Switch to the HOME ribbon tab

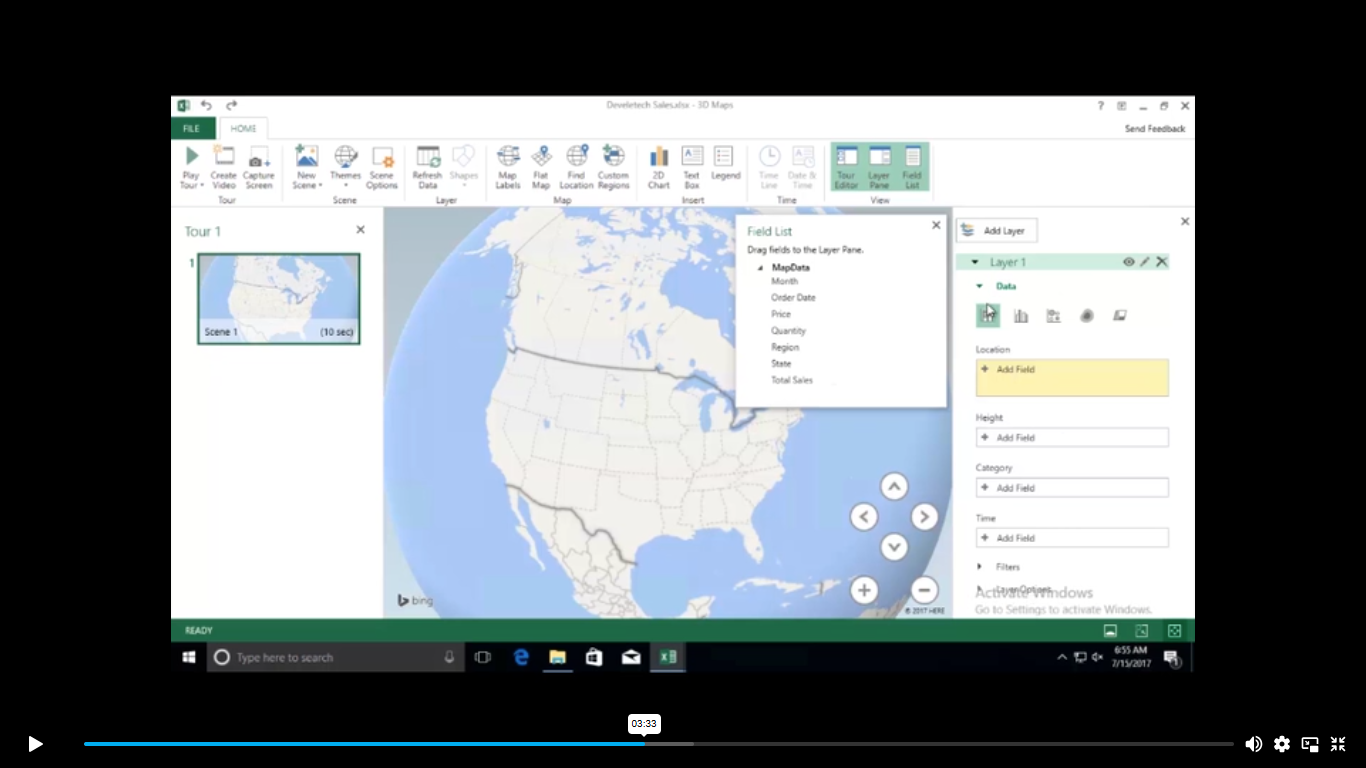pos(243,128)
